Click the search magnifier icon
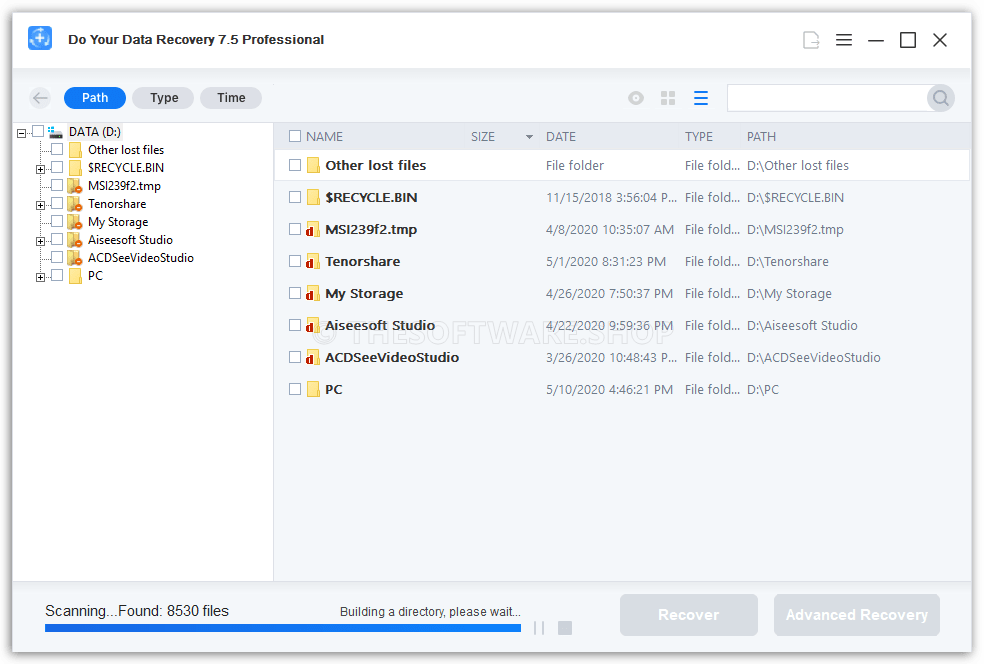 coord(940,98)
